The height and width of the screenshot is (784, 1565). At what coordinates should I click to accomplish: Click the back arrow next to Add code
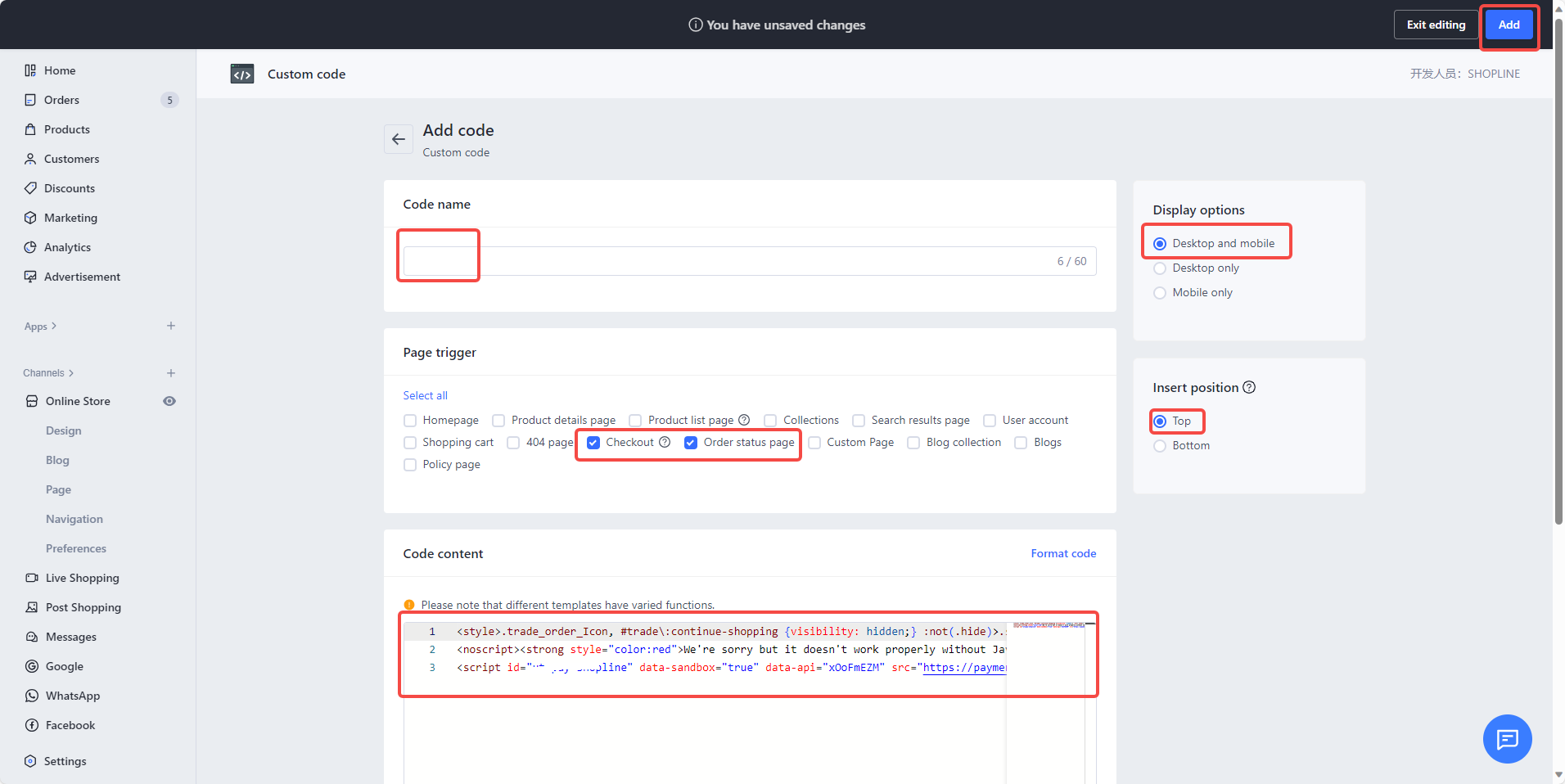399,139
